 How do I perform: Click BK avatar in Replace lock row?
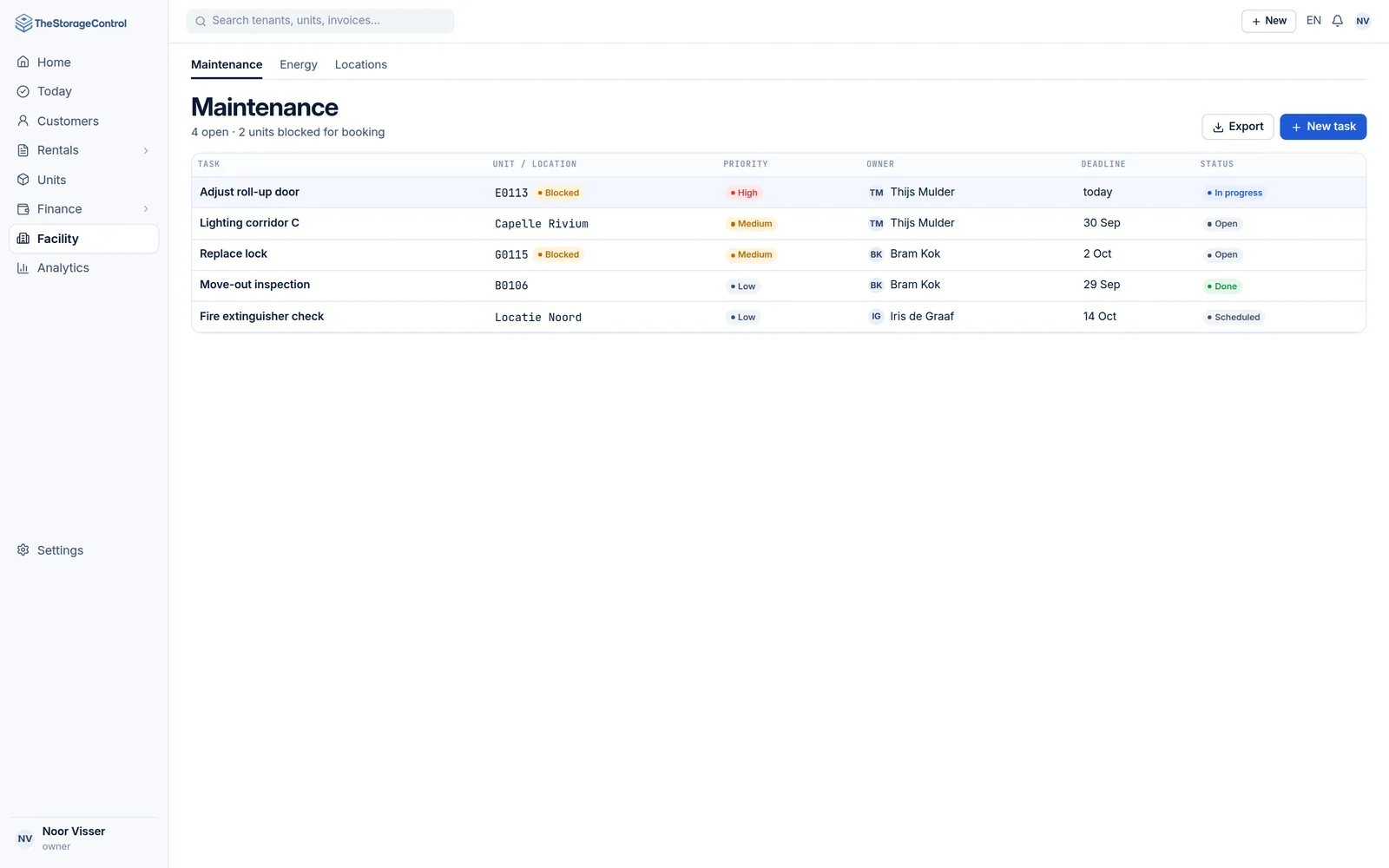pos(876,254)
